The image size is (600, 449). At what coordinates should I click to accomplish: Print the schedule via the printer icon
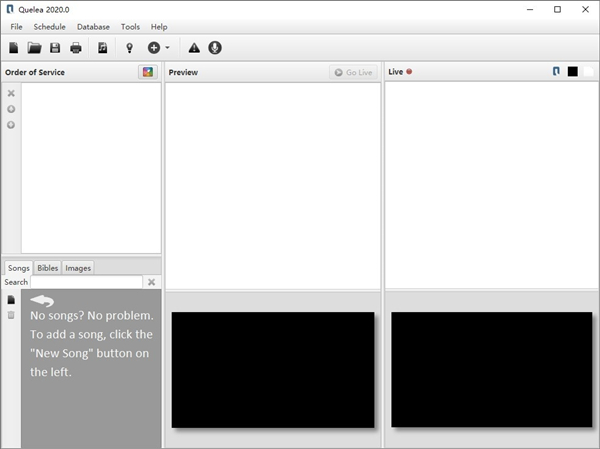coord(76,48)
